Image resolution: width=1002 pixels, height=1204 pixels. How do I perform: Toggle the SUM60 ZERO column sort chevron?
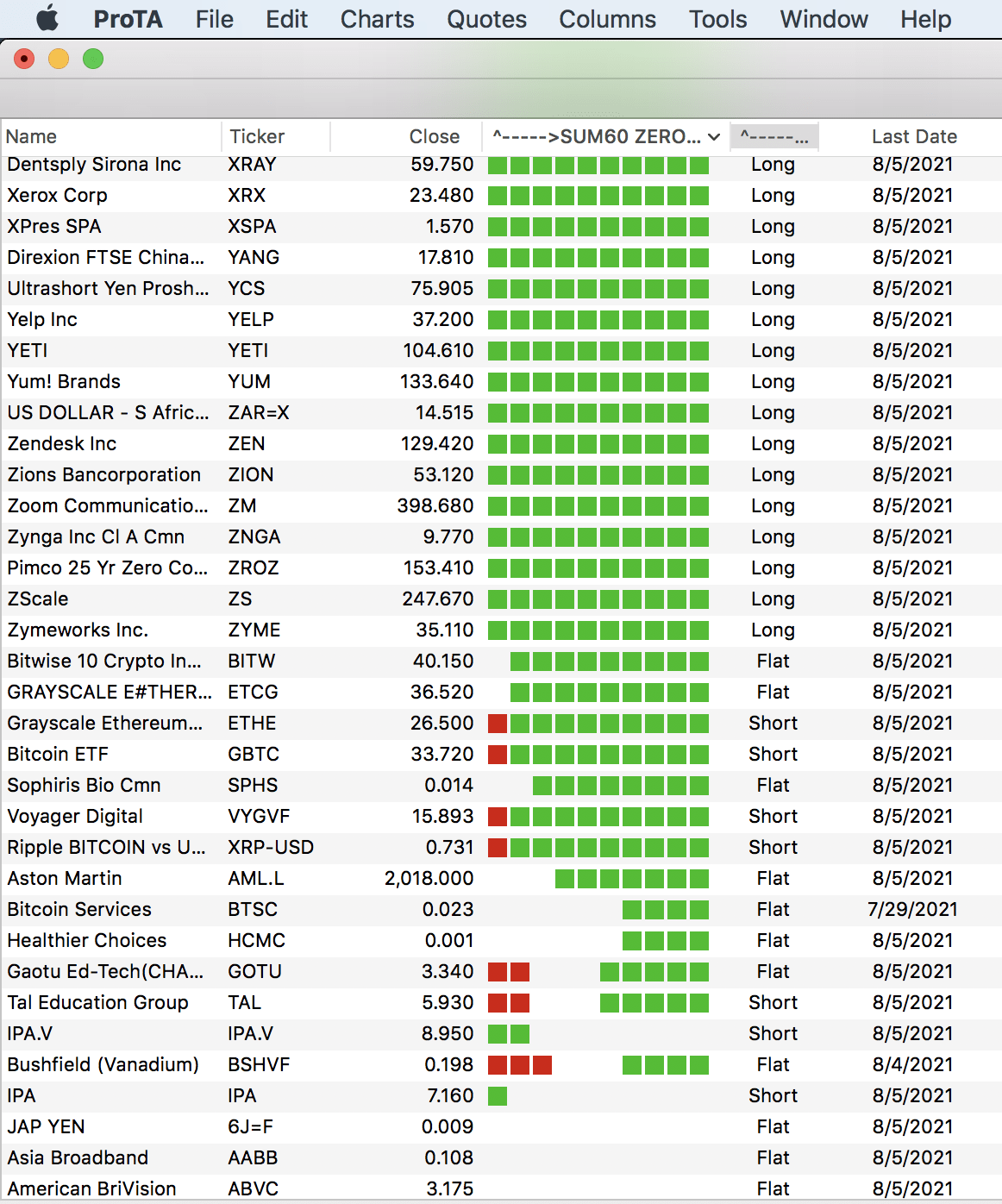(x=714, y=137)
